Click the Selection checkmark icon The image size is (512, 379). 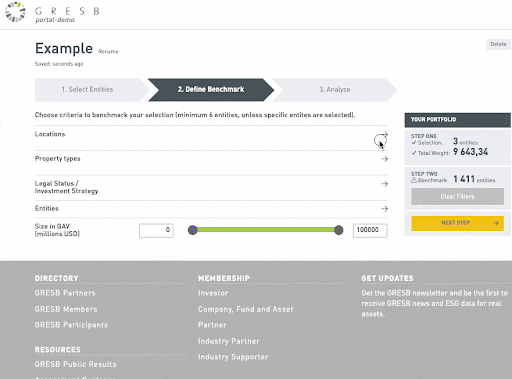pyautogui.click(x=414, y=143)
